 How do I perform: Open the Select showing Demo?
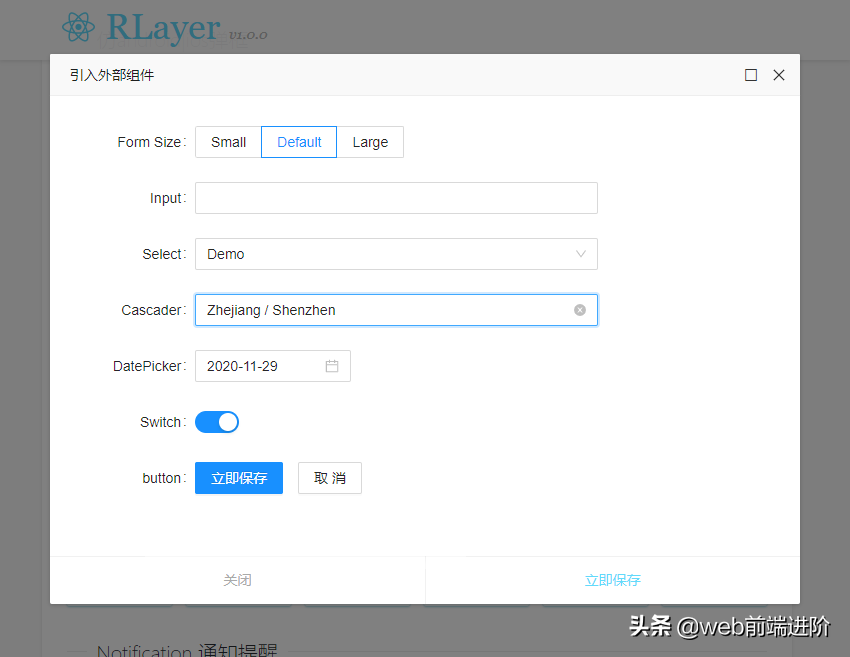[x=396, y=254]
